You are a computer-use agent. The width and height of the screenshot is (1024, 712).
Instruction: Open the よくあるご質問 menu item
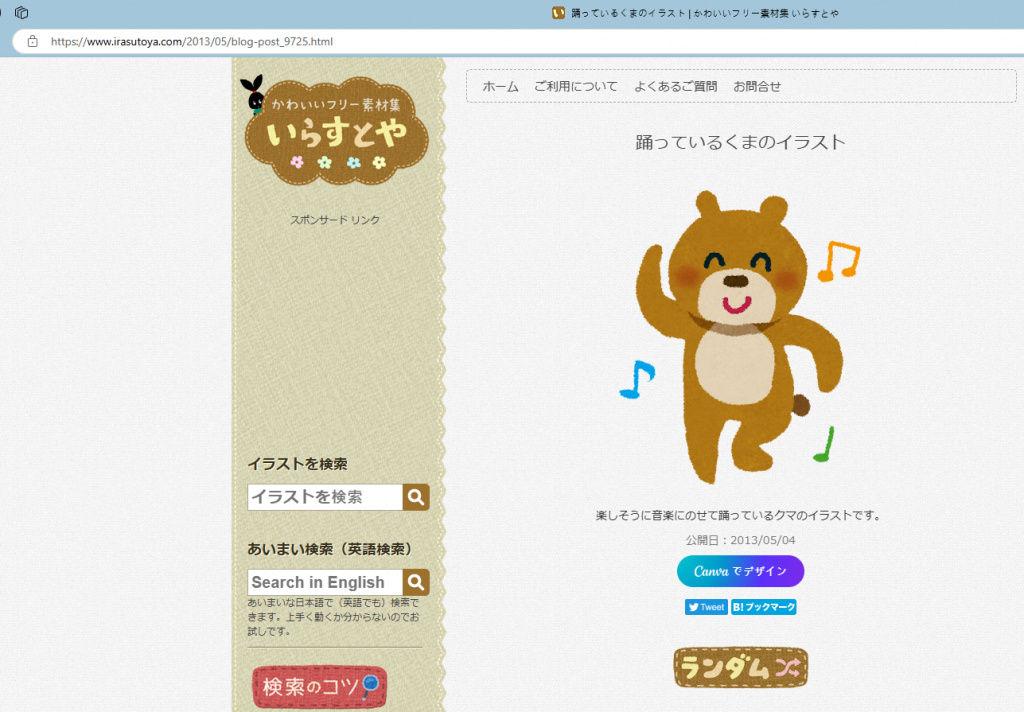pyautogui.click(x=675, y=86)
